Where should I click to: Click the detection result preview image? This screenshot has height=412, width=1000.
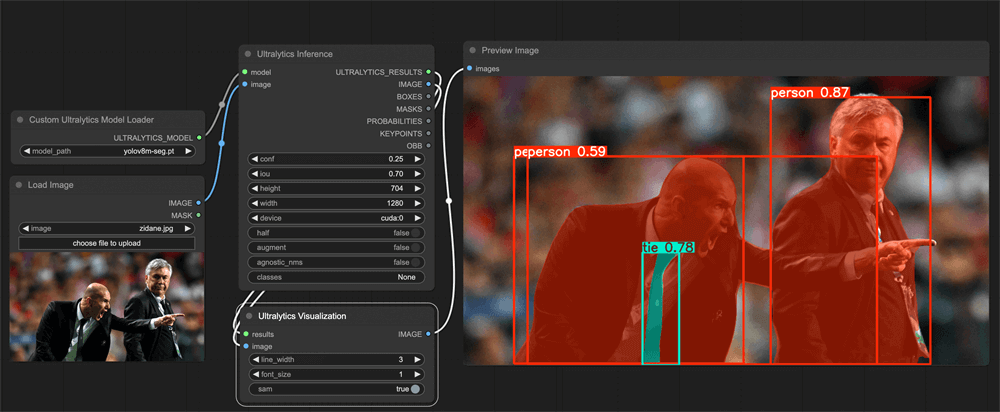coord(726,221)
